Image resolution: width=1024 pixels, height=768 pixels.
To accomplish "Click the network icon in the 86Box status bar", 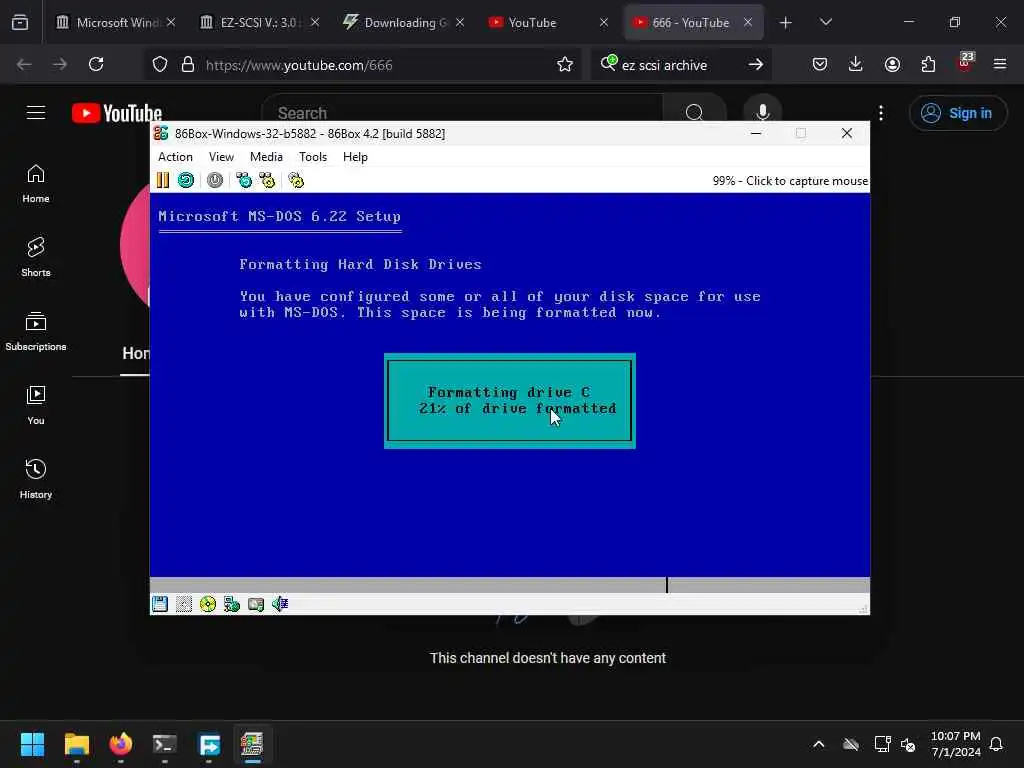I will point(232,604).
